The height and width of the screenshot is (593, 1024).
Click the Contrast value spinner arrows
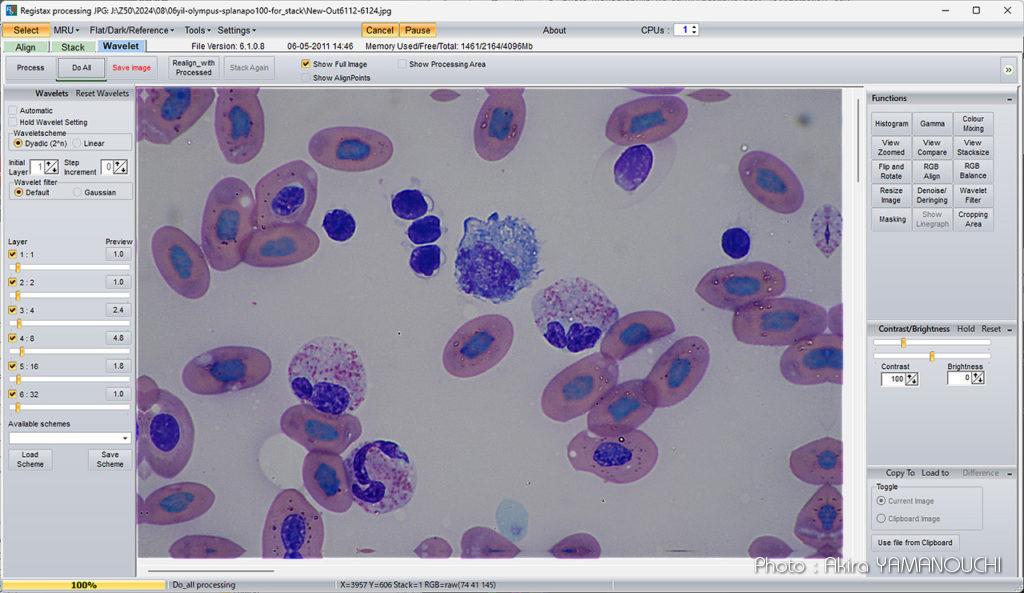[912, 379]
